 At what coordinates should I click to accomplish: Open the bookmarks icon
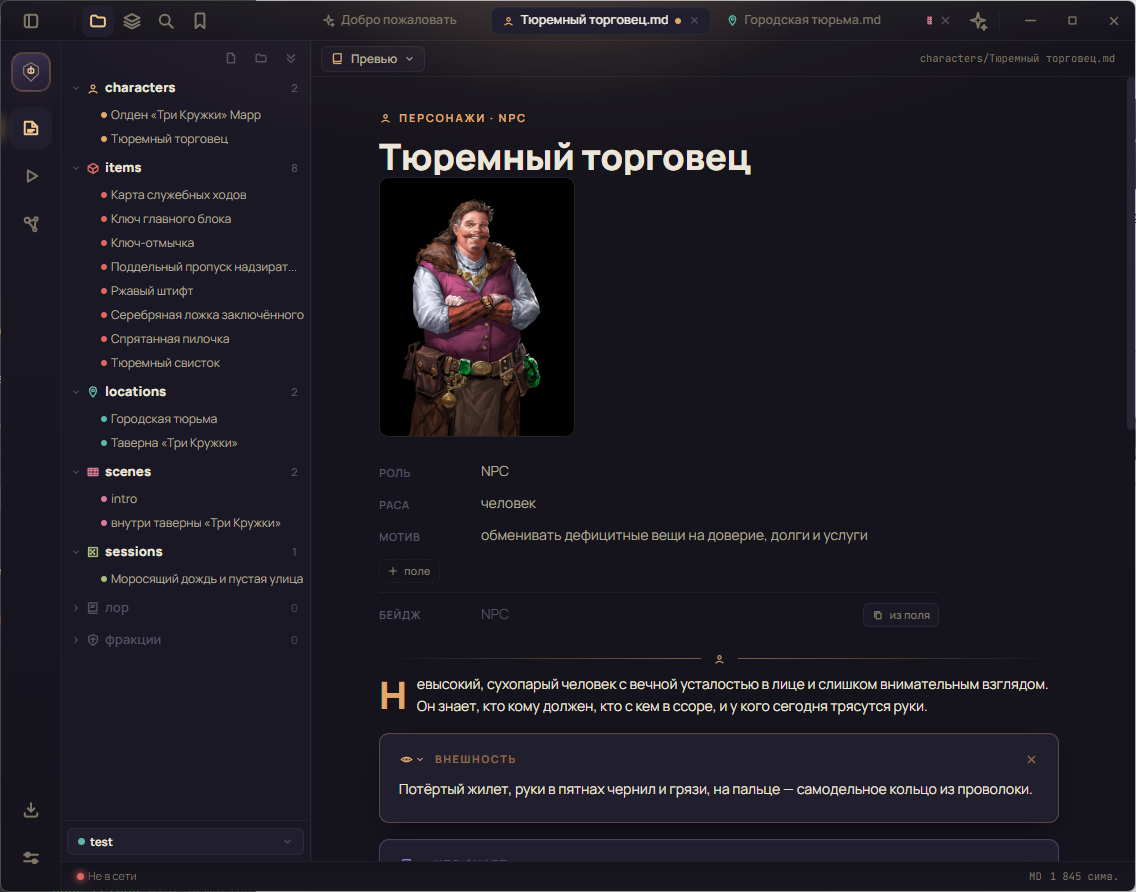point(200,21)
